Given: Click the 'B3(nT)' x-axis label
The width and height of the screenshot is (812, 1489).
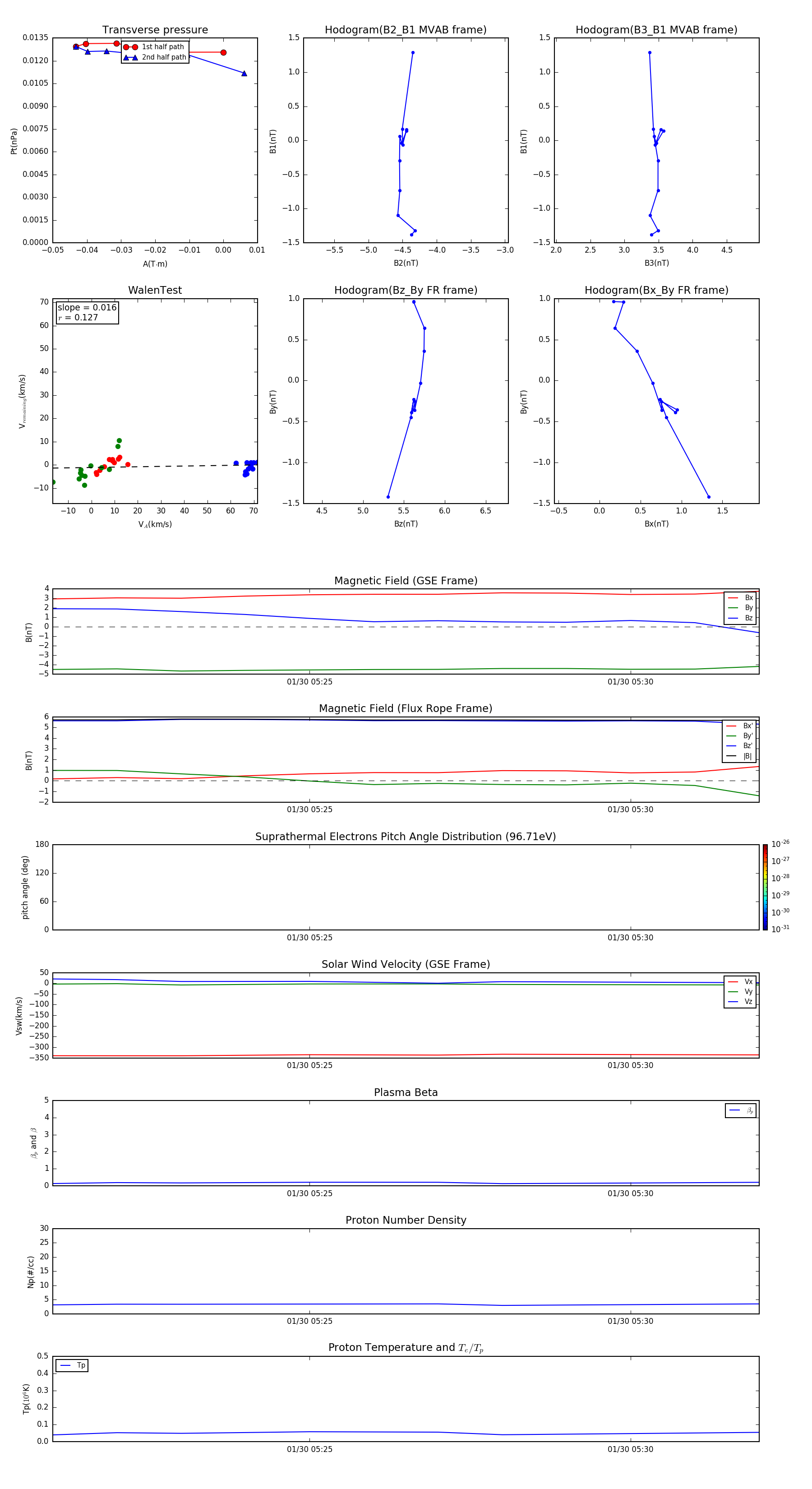Looking at the screenshot, I should [656, 263].
